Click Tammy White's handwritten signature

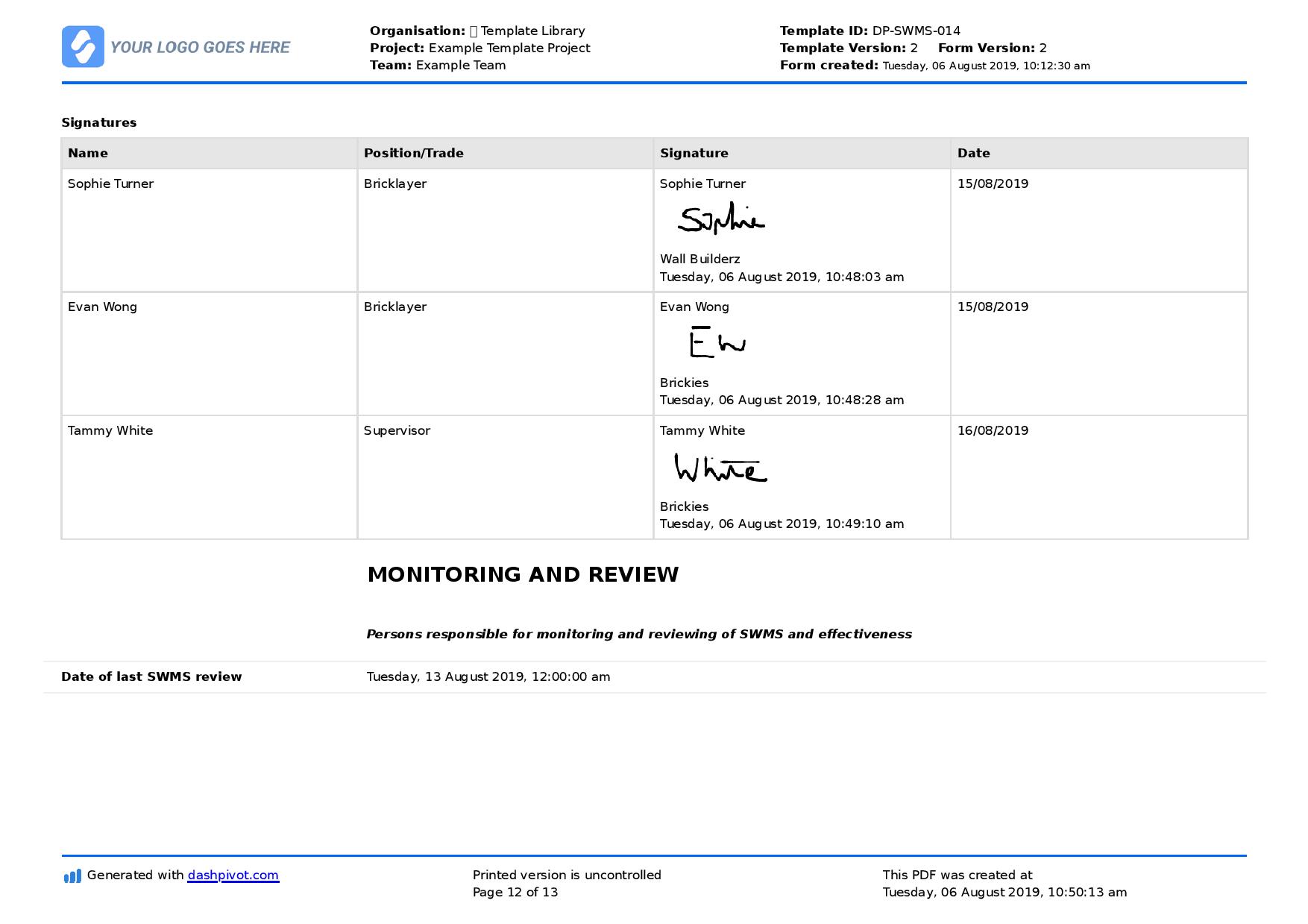coord(720,468)
